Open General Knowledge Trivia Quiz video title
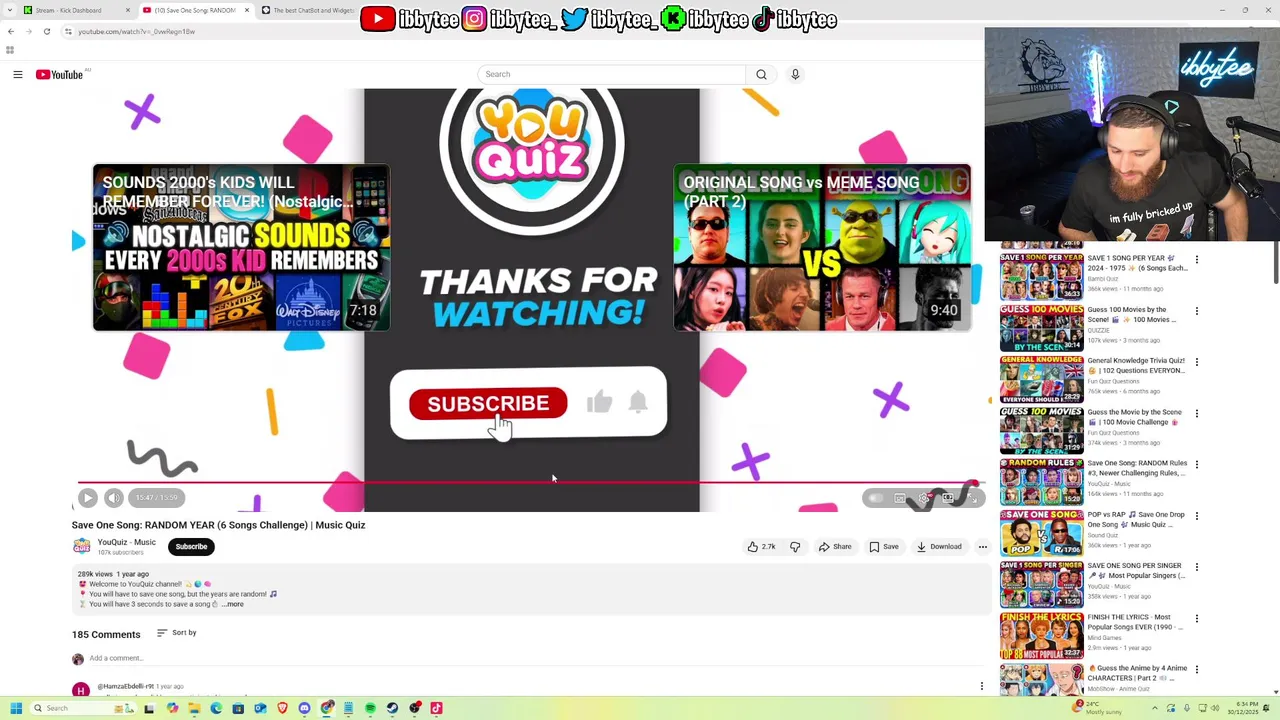This screenshot has width=1280, height=720. (x=1136, y=365)
